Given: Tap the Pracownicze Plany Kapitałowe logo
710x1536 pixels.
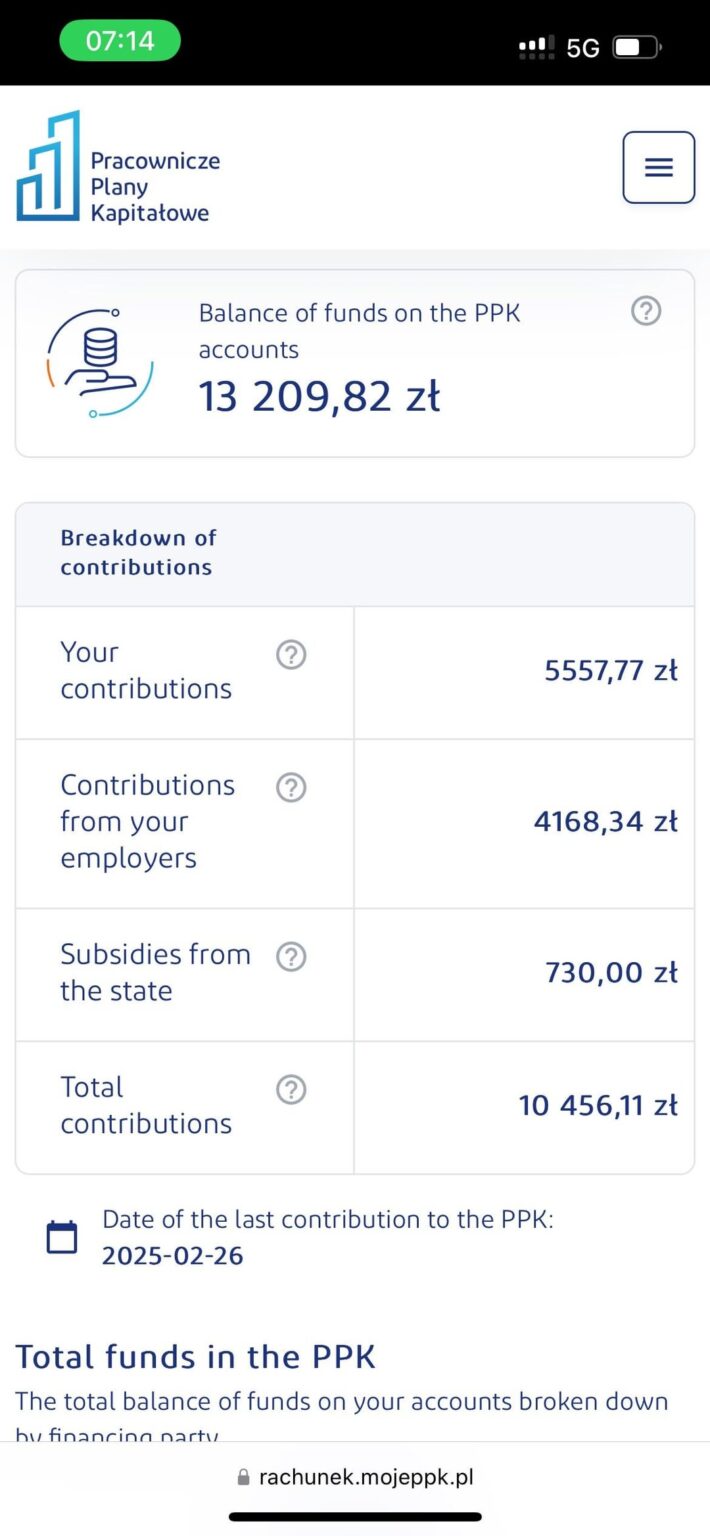Looking at the screenshot, I should [x=118, y=167].
